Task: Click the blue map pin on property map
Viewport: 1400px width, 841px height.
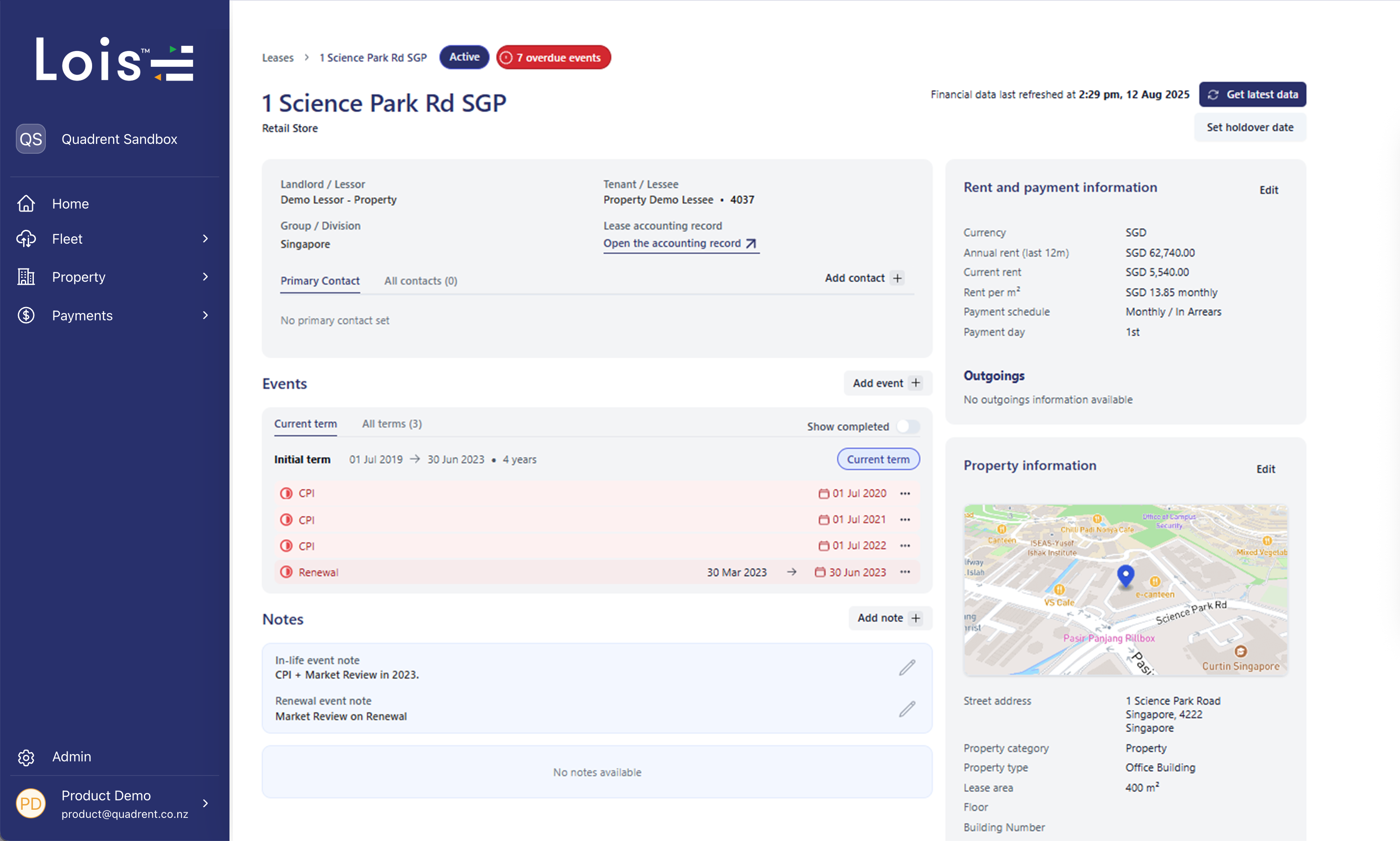Action: pos(1125,575)
